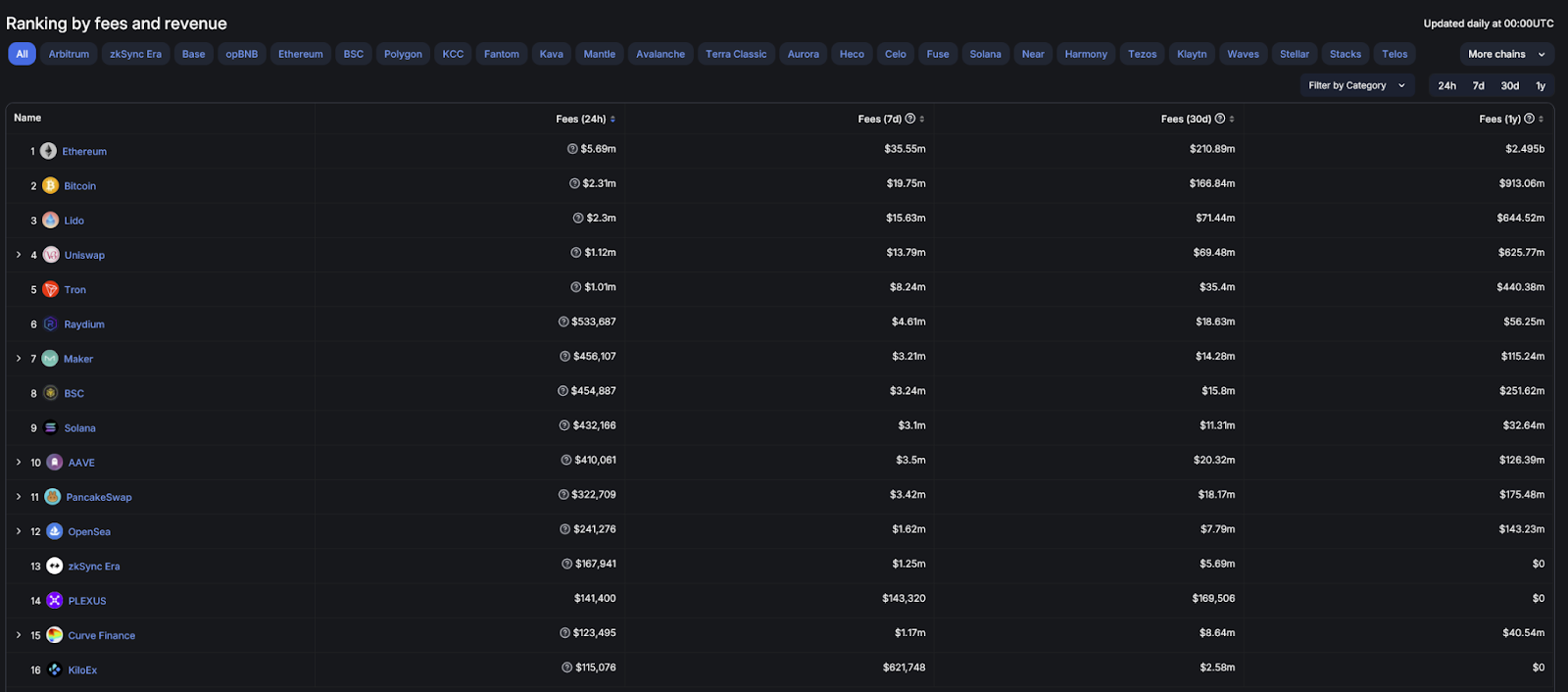Click the Lido logo icon
The width and height of the screenshot is (1568, 692).
tap(50, 221)
